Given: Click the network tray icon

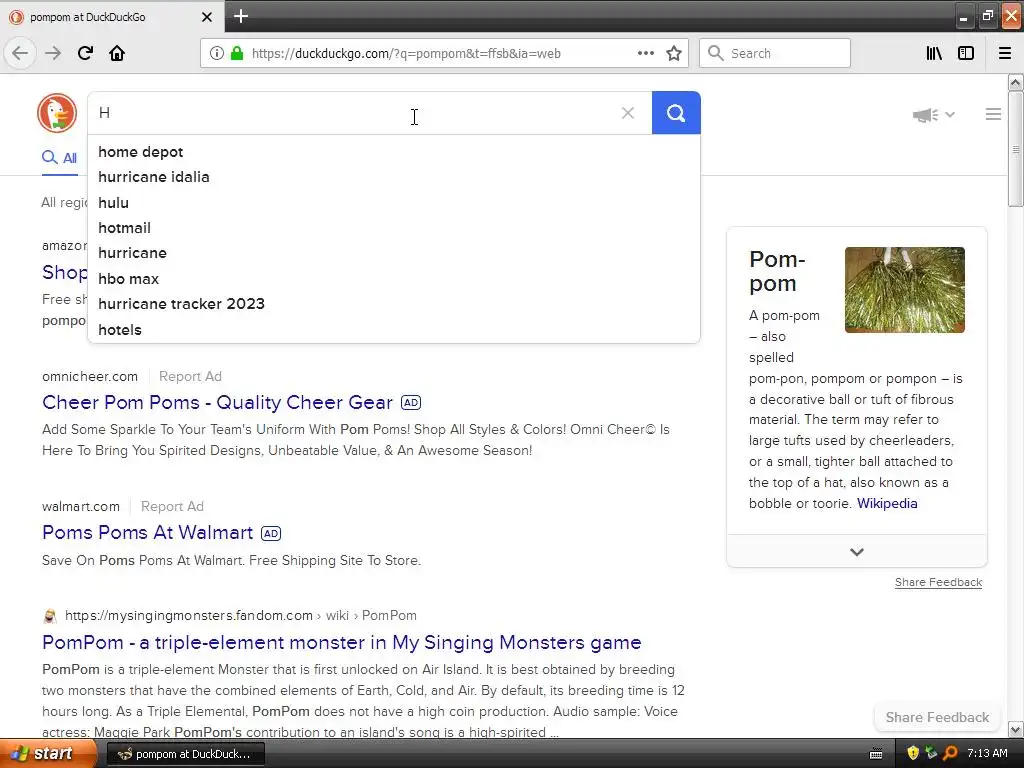Looking at the screenshot, I should tap(931, 753).
